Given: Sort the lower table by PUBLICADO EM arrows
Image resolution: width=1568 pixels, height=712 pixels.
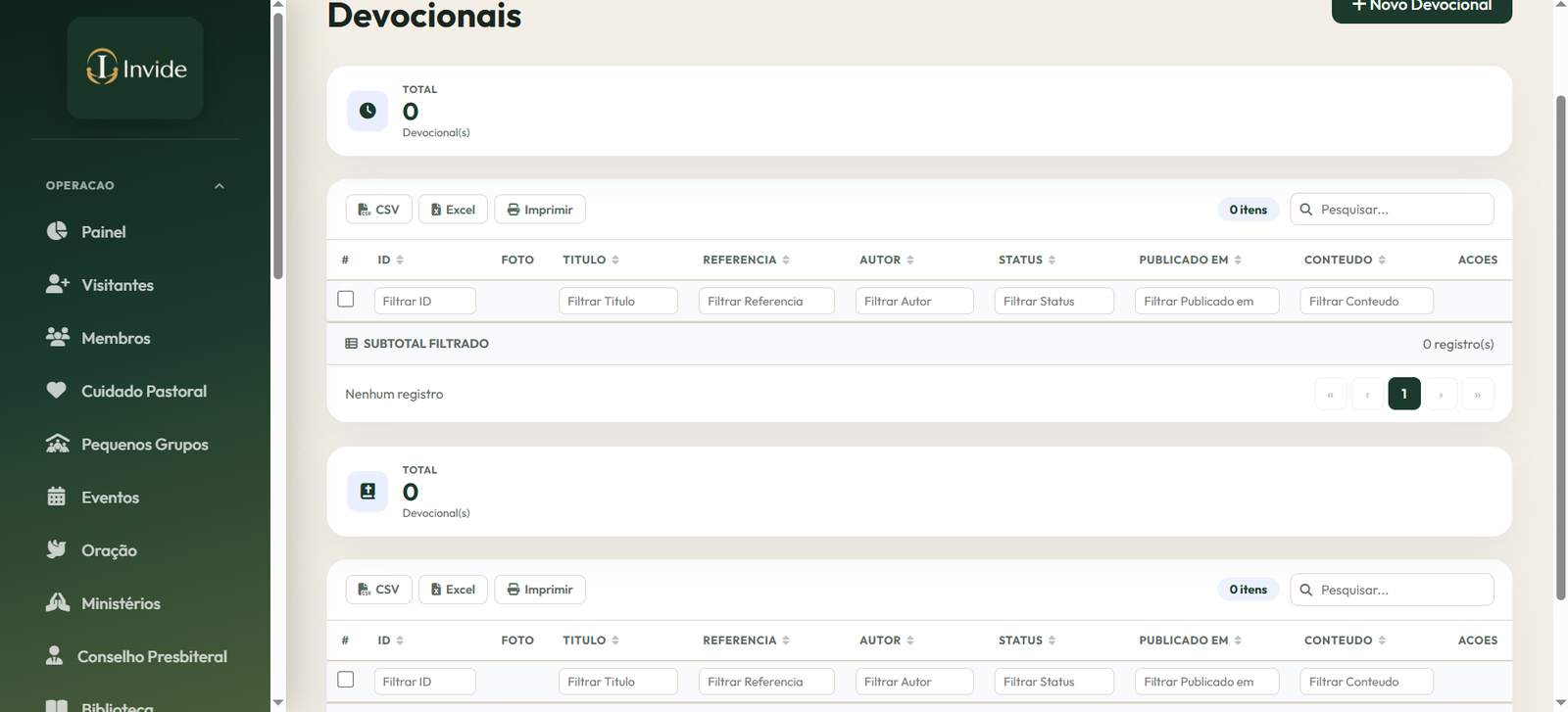Looking at the screenshot, I should [1238, 641].
